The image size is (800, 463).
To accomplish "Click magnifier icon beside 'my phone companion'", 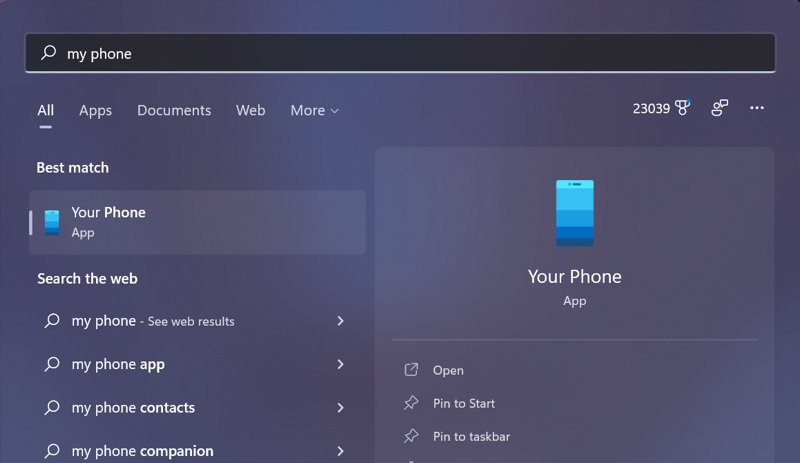I will (52, 451).
